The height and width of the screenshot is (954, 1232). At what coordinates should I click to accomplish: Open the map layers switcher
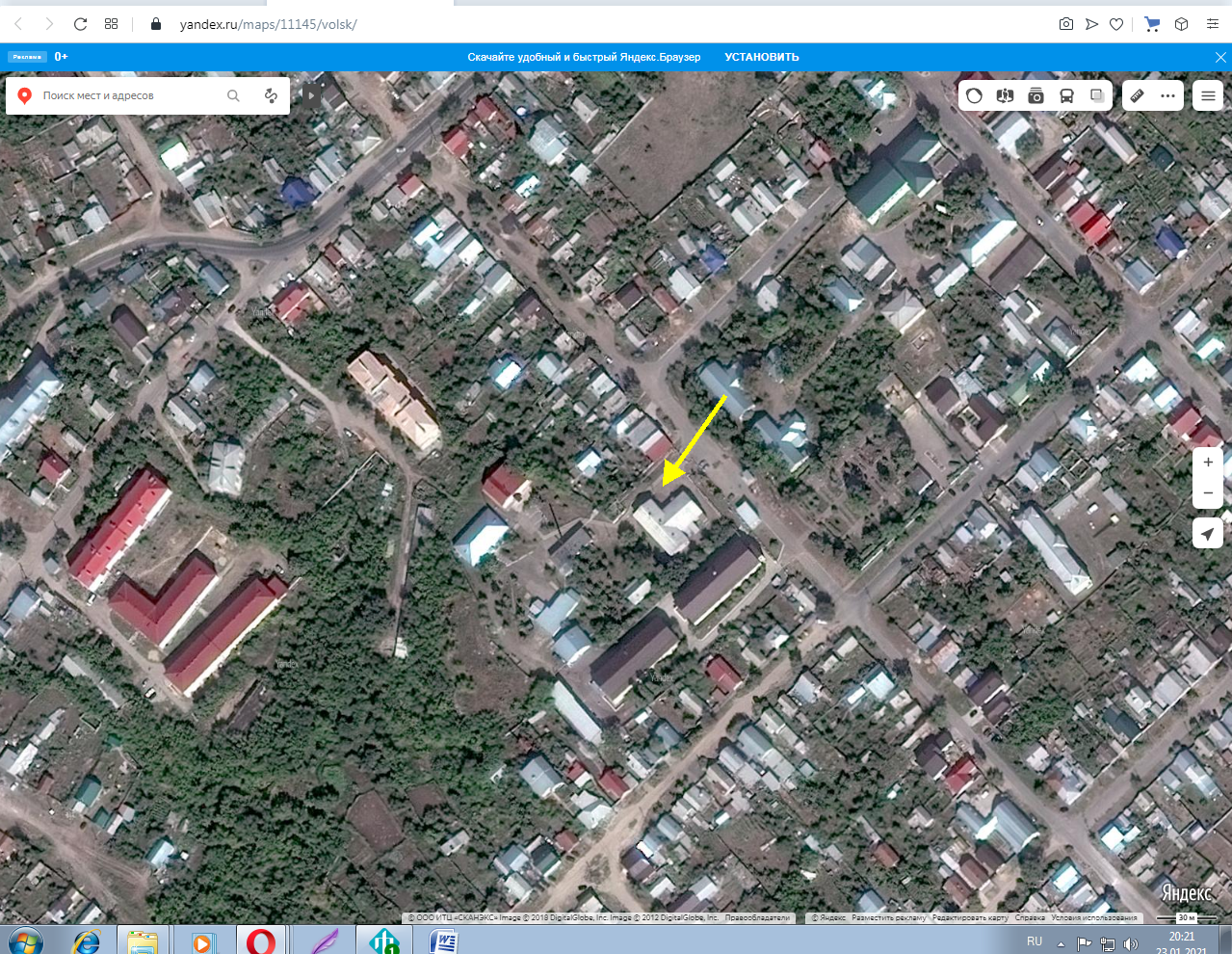coord(1097,95)
